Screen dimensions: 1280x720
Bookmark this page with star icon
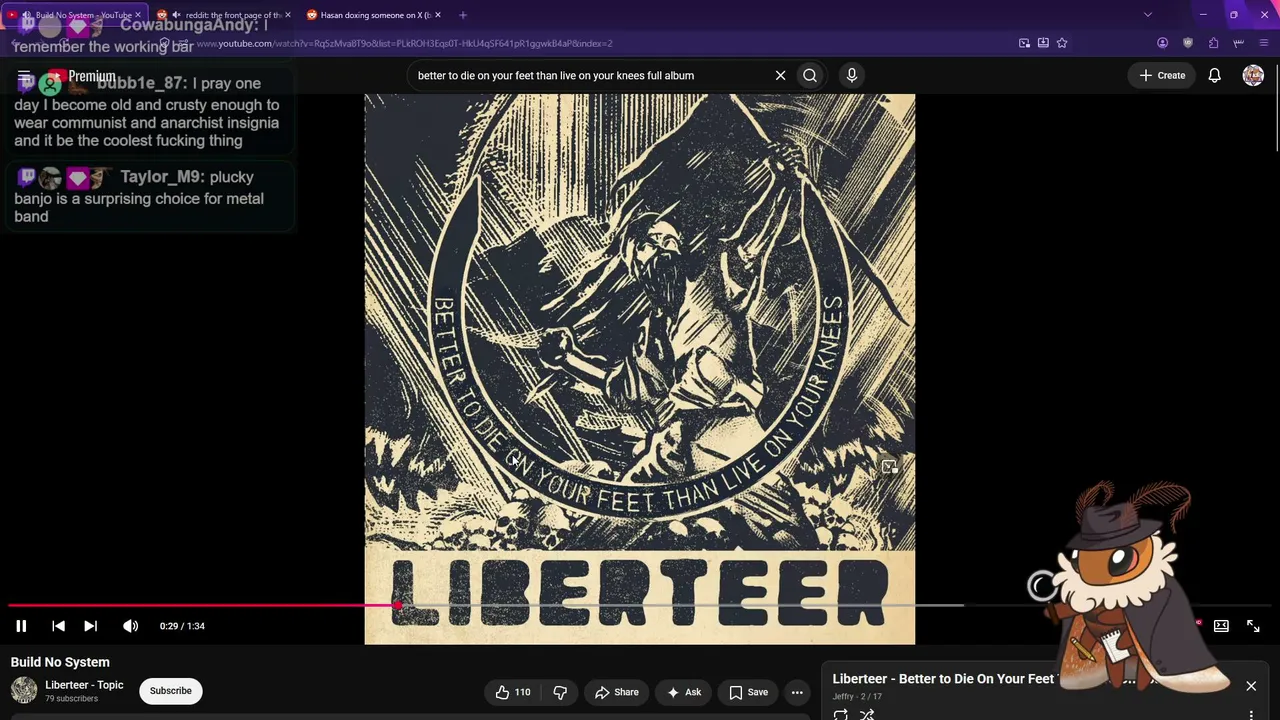point(1062,43)
